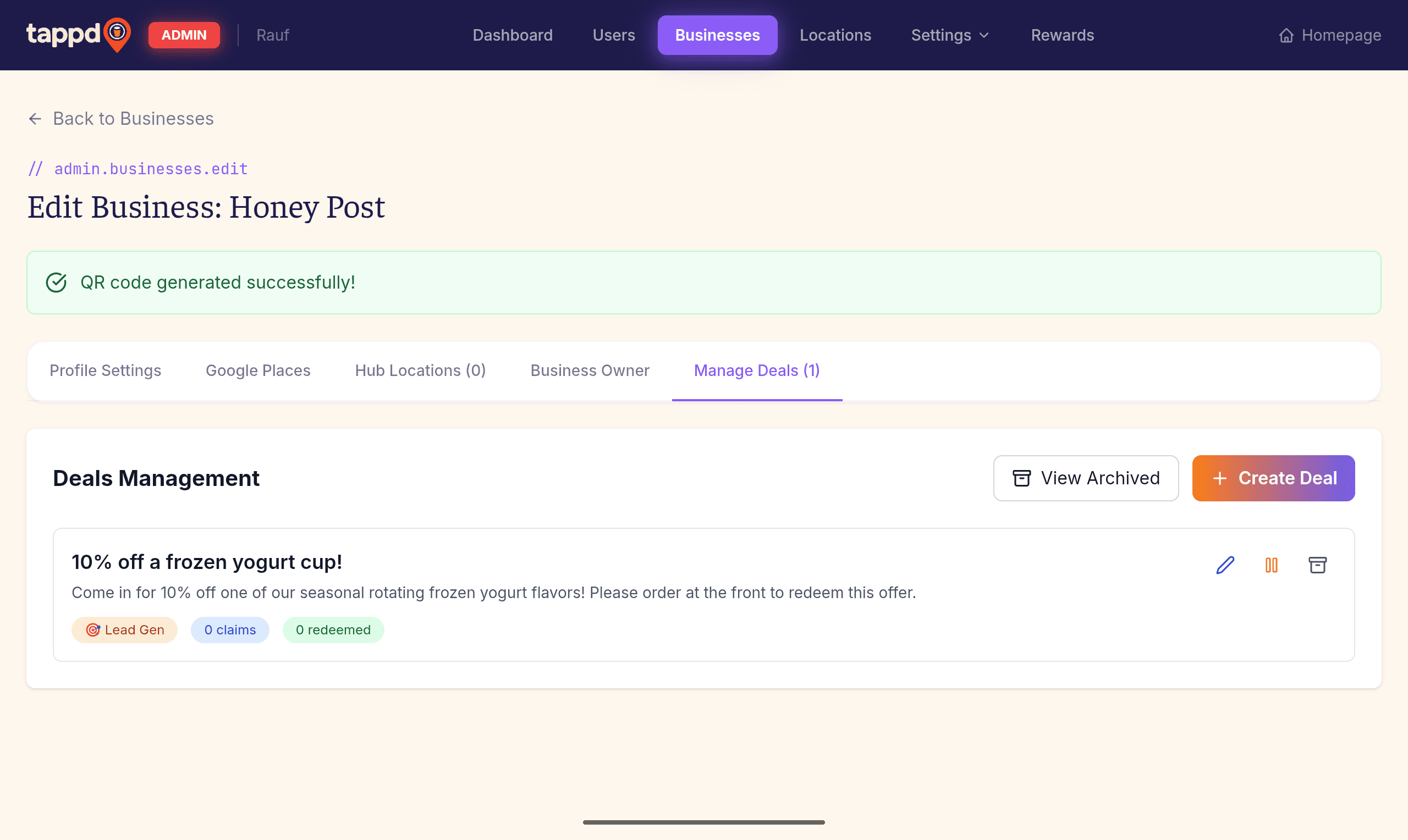Click the green checkmark icon in success banner
1408x840 pixels.
click(56, 282)
